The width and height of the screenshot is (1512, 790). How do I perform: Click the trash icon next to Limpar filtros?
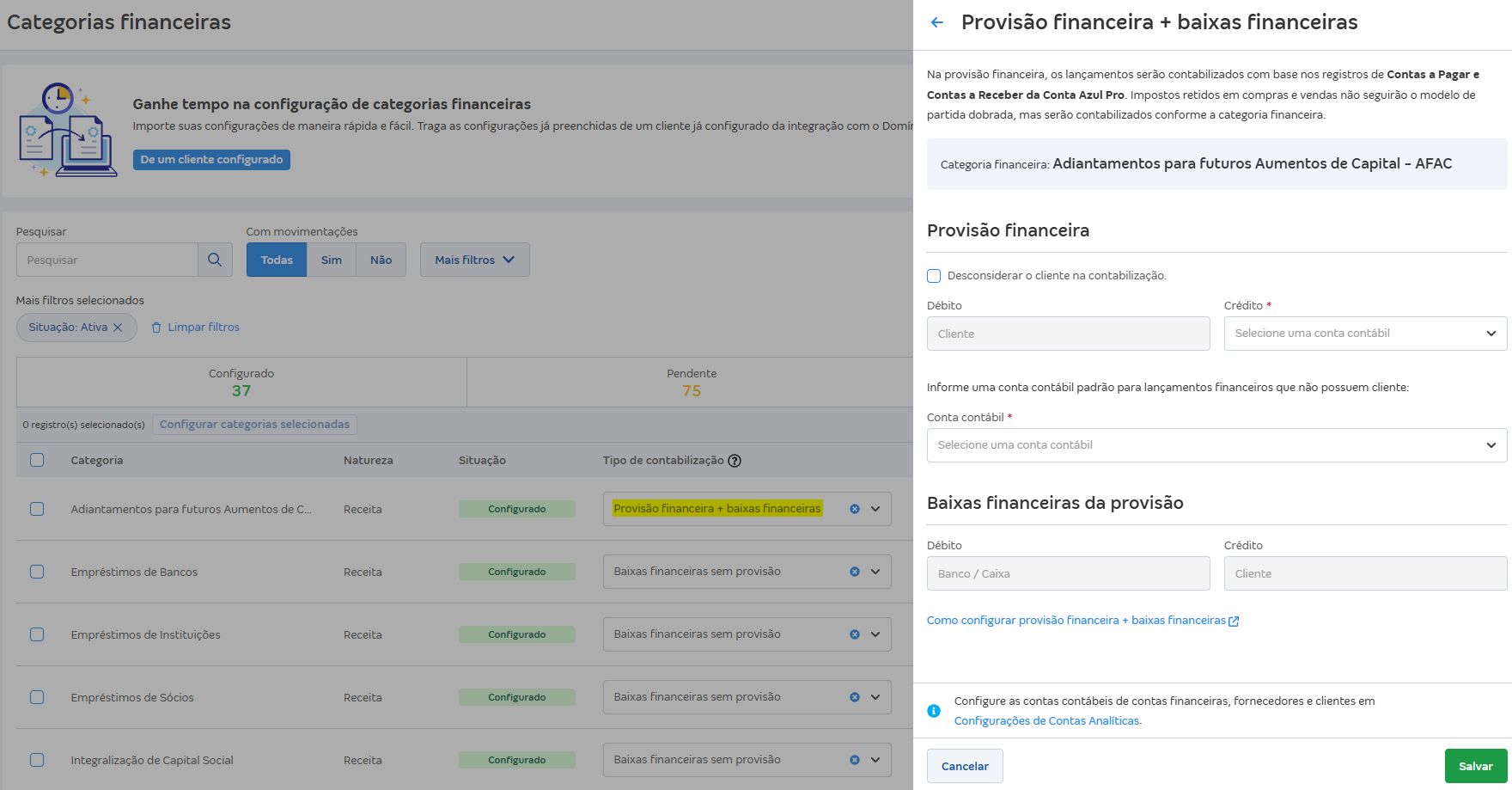click(155, 327)
